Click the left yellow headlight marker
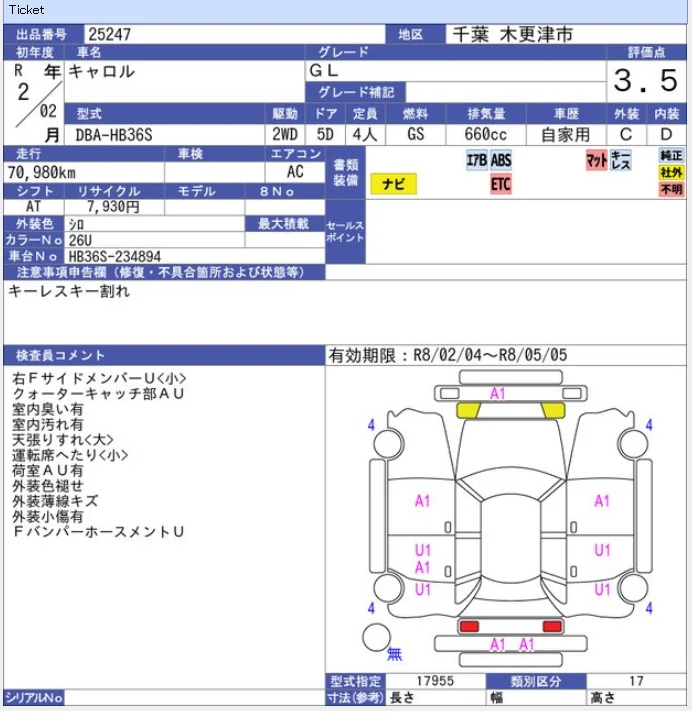Screen dimensions: 692x715 pos(468,410)
